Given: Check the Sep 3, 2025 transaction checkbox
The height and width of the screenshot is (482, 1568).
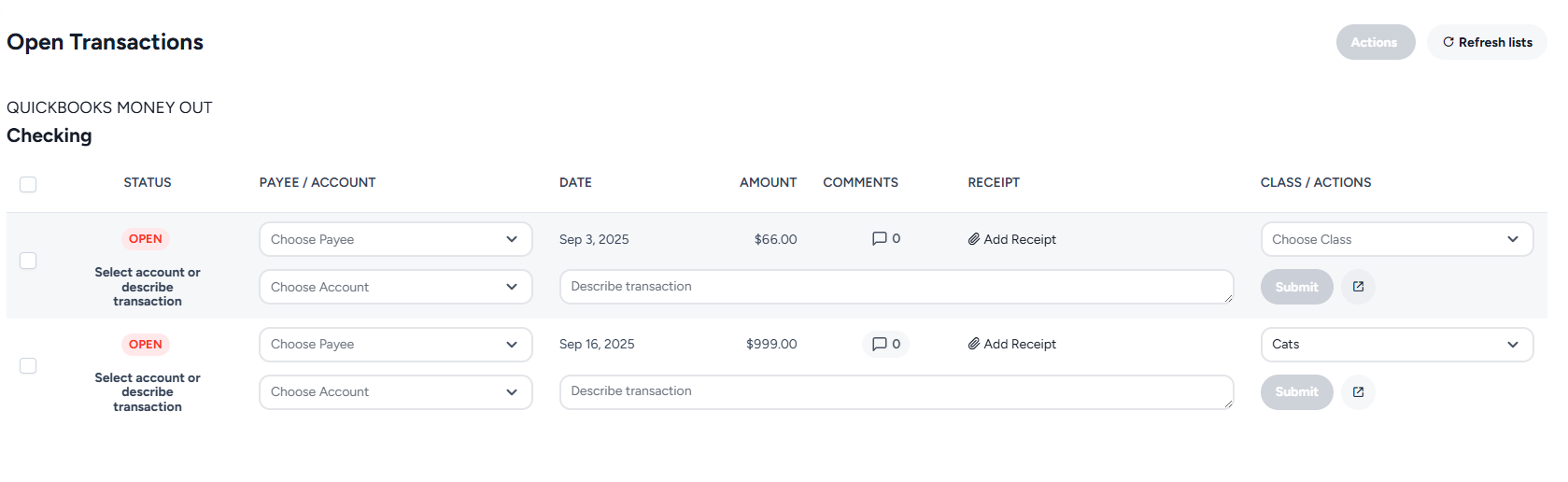Looking at the screenshot, I should [28, 261].
